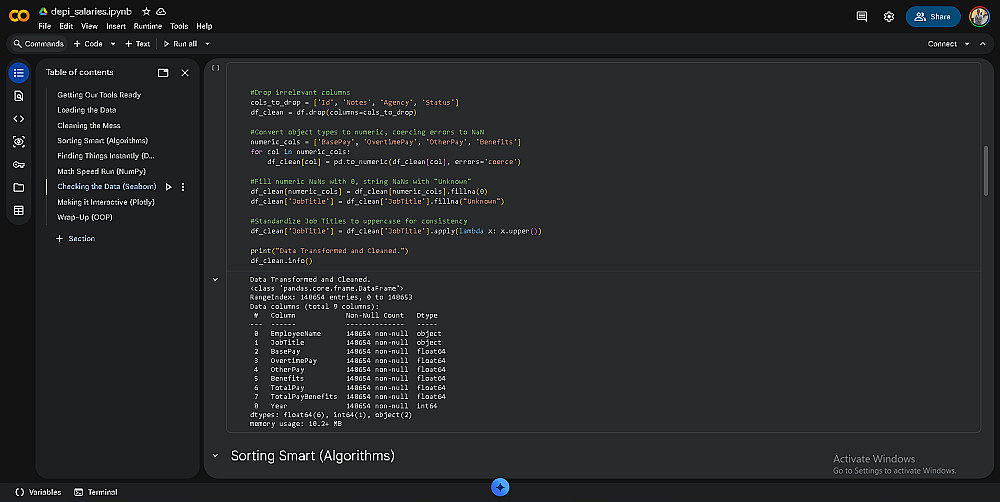Viewport: 1000px width, 502px height.
Task: Click into the code cell editor
Action: coord(603,166)
